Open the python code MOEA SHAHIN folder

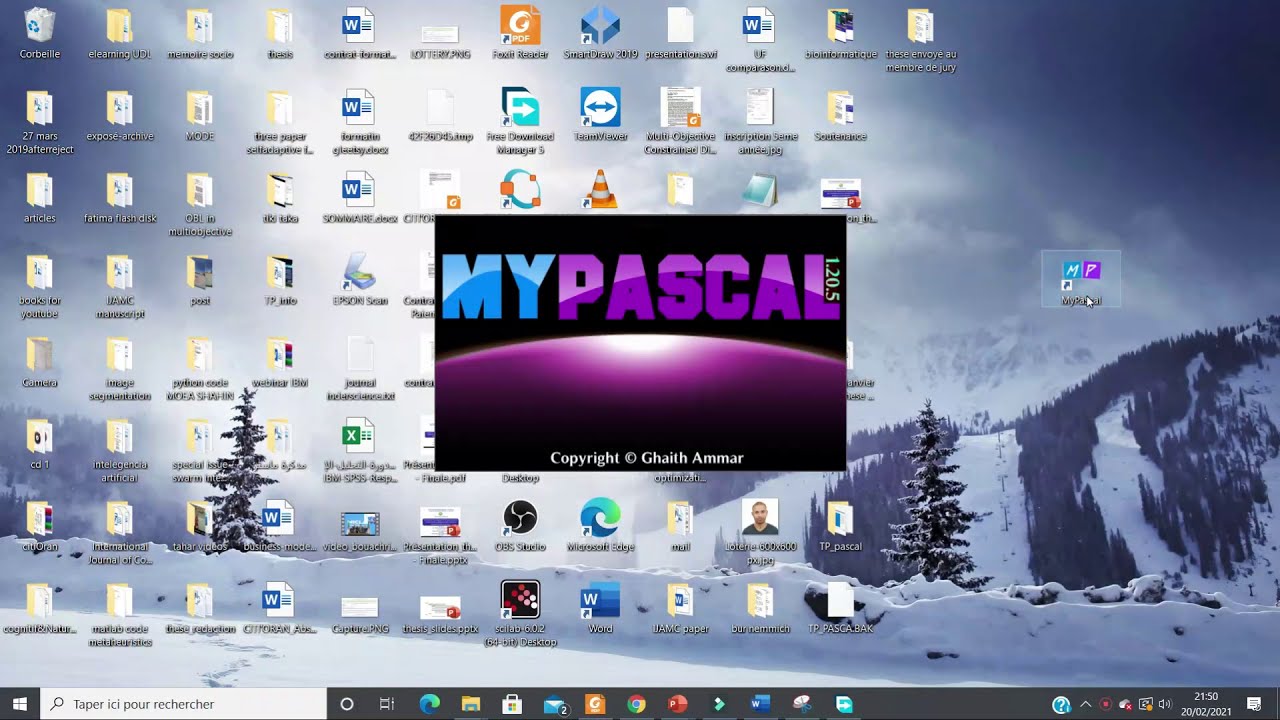point(200,367)
